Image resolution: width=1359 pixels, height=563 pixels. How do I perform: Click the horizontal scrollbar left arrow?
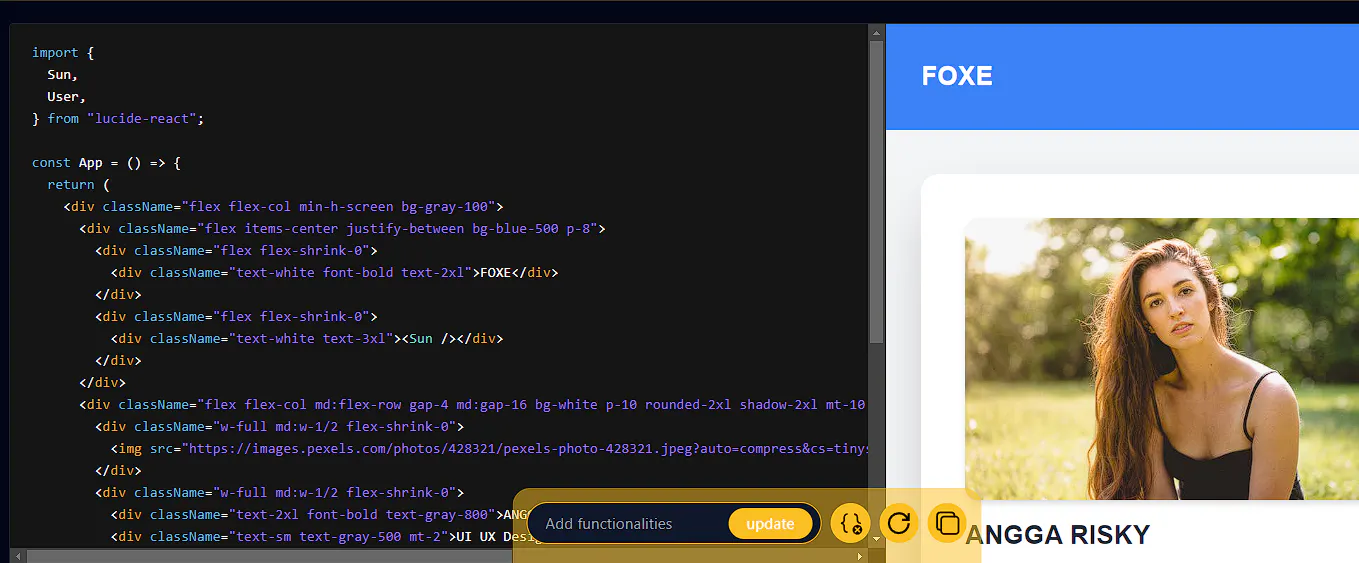(x=16, y=555)
